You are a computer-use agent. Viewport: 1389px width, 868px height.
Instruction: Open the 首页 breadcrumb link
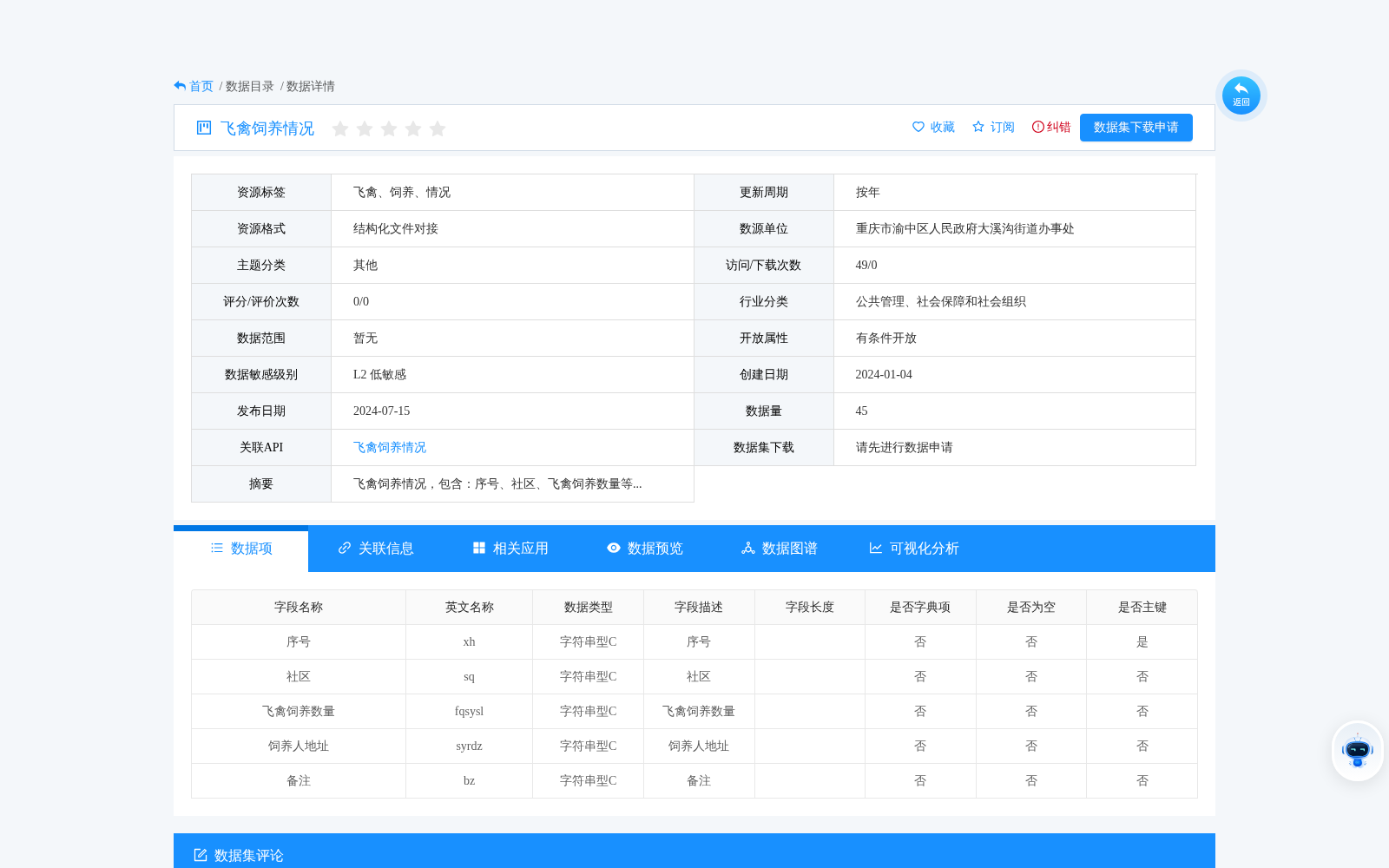(x=201, y=86)
